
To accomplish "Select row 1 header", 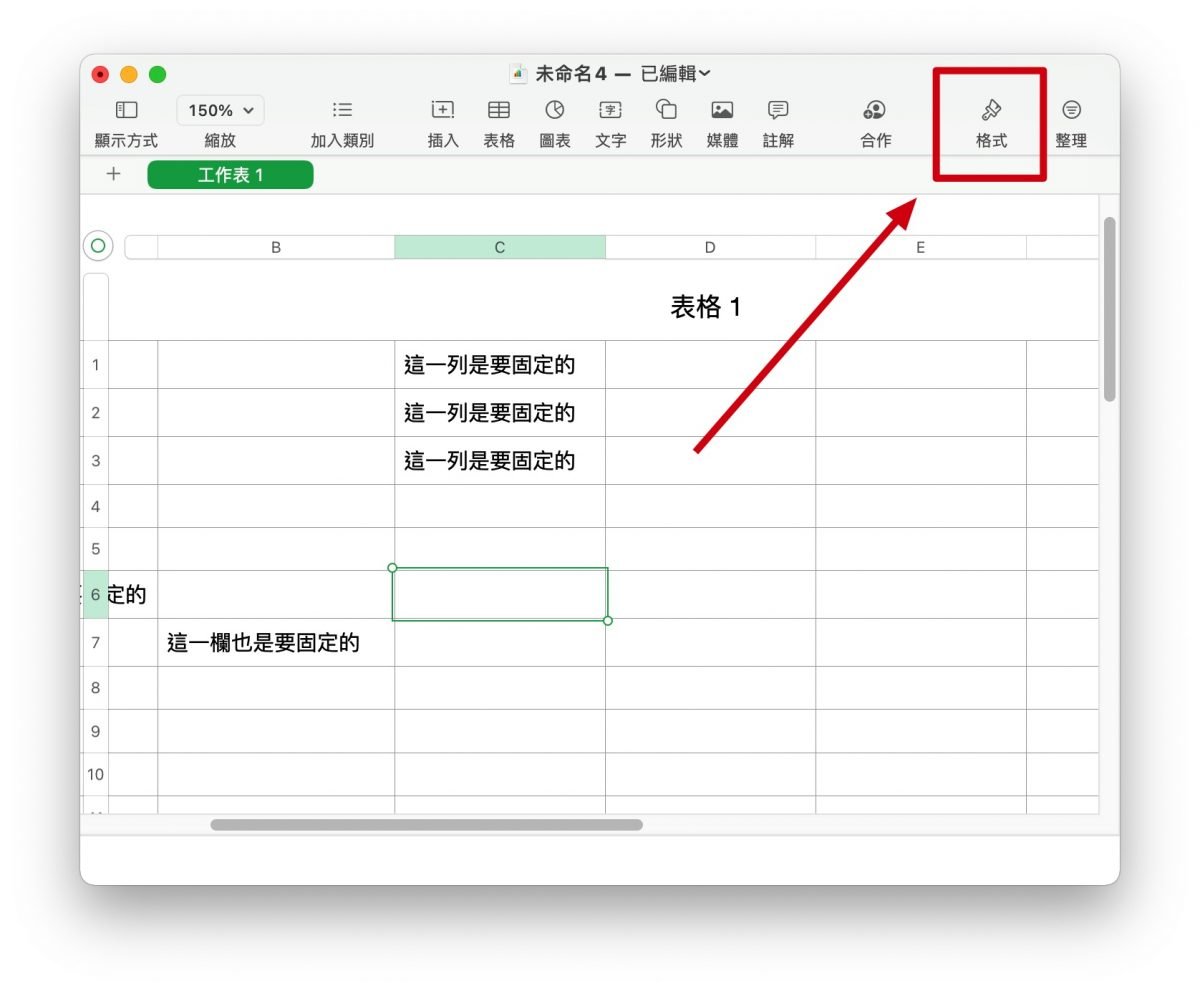I will pos(96,365).
